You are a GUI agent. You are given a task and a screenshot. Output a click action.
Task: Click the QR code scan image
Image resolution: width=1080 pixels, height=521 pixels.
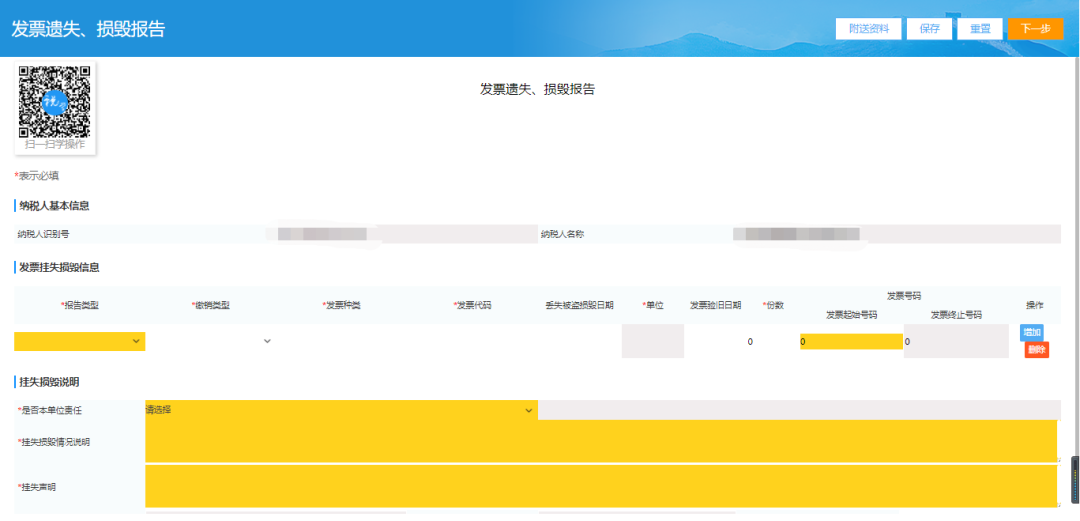[55, 101]
